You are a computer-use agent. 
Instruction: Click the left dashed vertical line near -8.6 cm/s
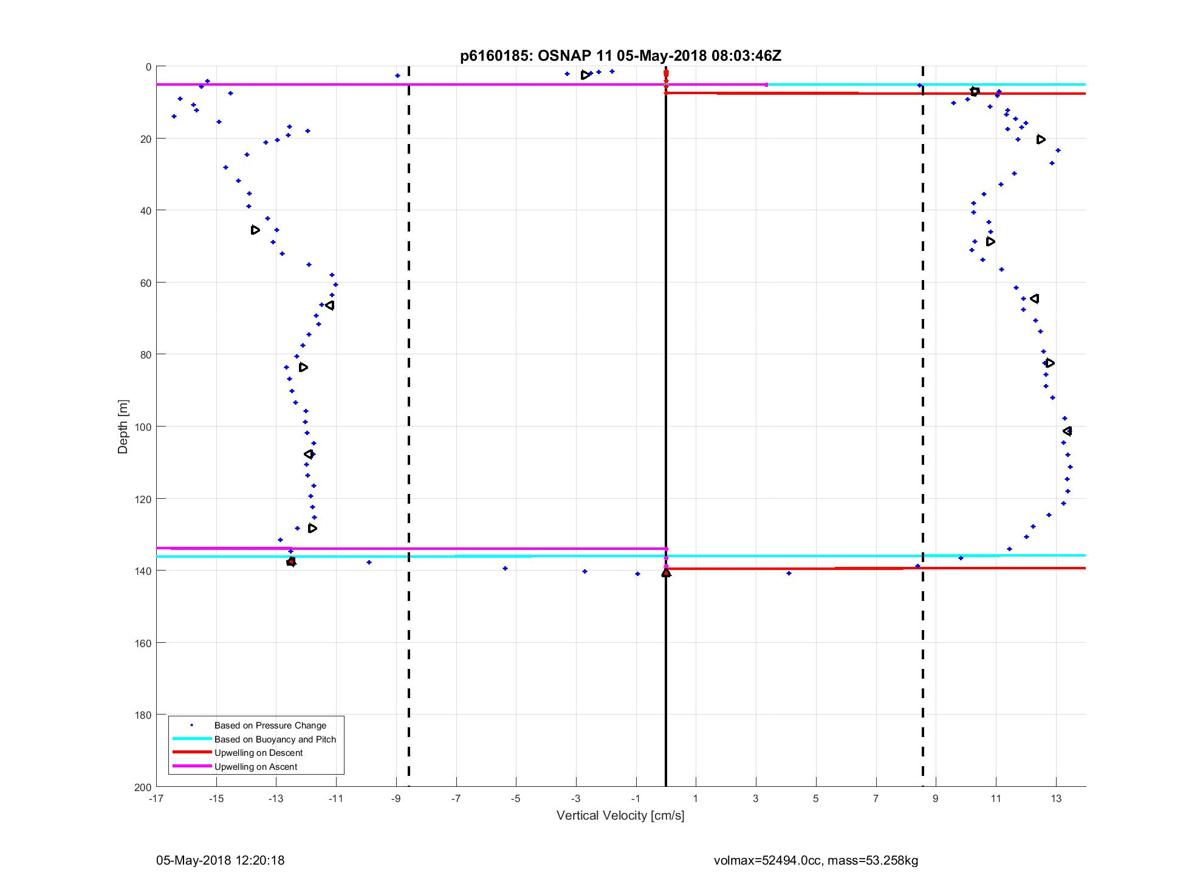coord(409,427)
